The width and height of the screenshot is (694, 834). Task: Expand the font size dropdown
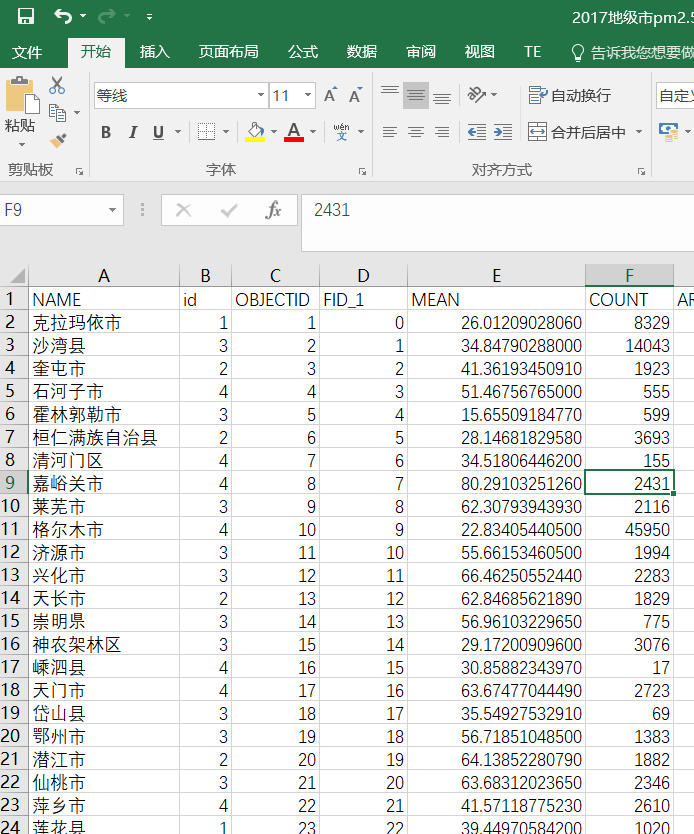click(x=308, y=96)
